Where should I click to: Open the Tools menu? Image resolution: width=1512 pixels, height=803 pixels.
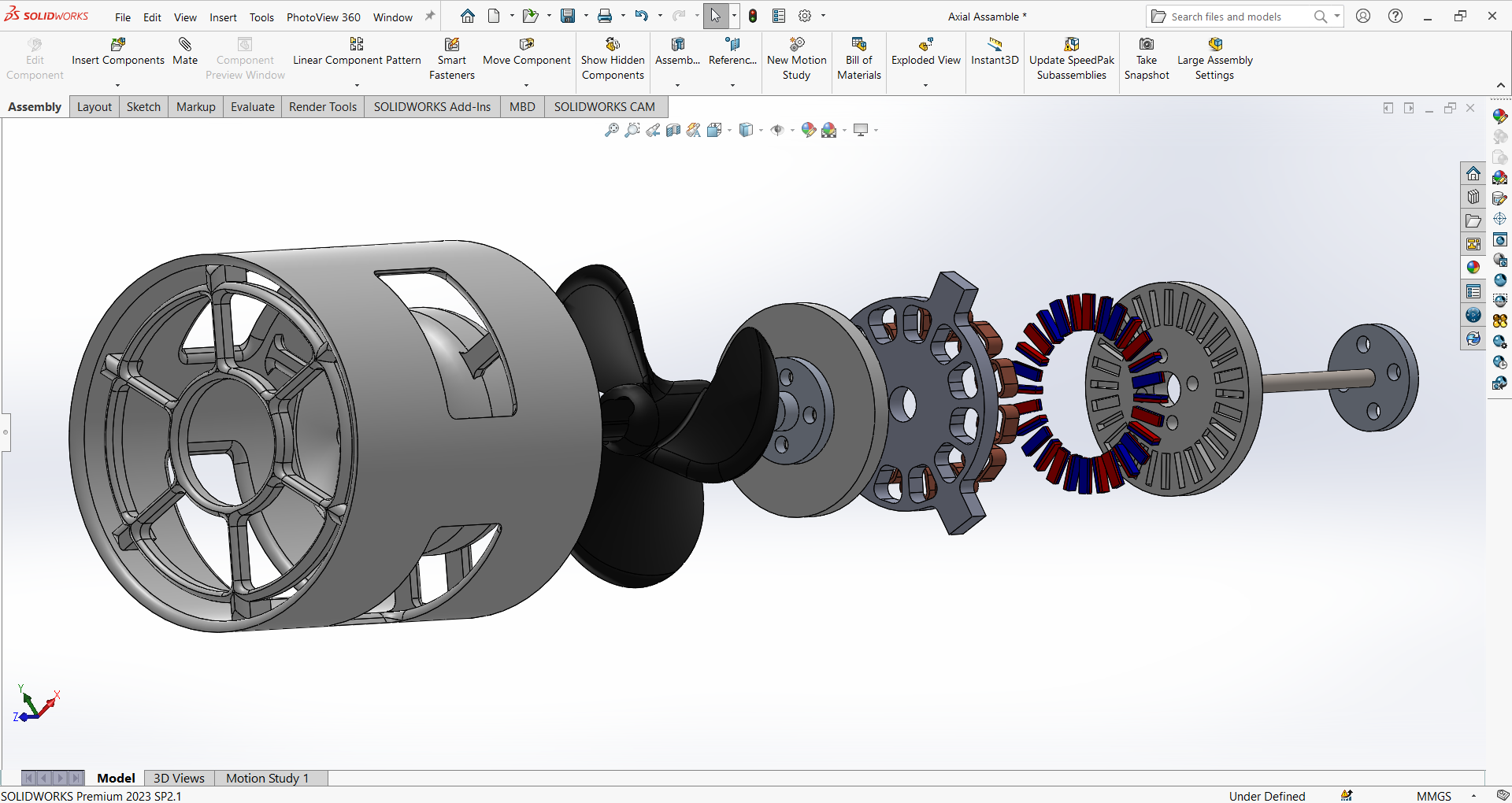coord(261,17)
